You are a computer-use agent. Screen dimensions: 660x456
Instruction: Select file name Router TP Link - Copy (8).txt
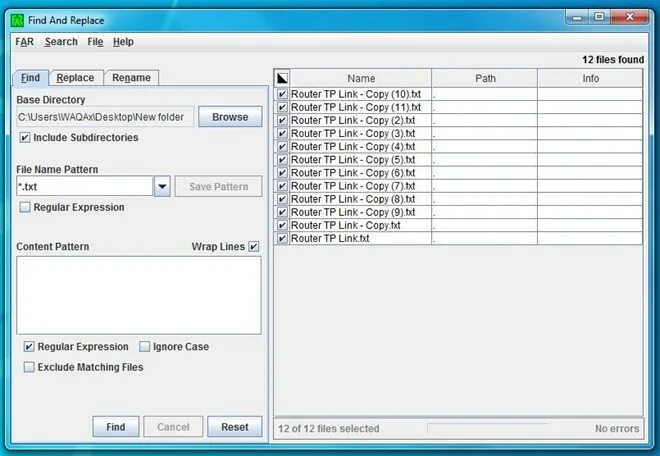[x=353, y=199]
